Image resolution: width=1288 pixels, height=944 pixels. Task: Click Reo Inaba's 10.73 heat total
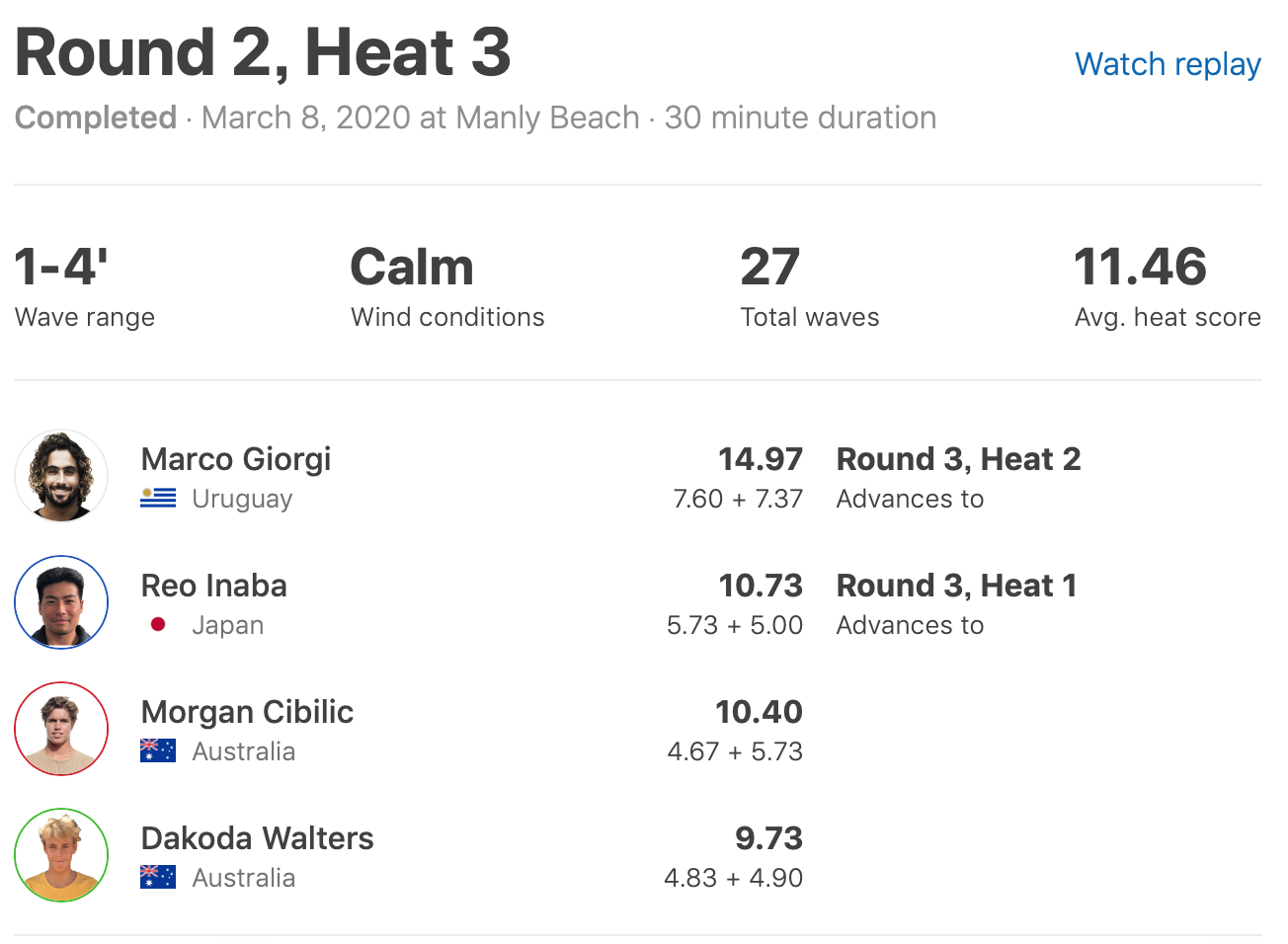(x=760, y=586)
